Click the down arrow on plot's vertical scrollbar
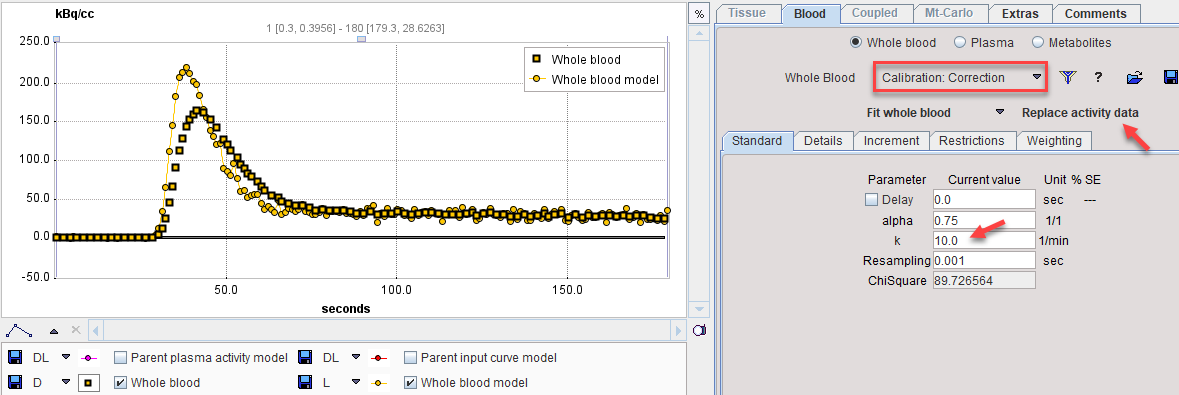 [x=699, y=309]
